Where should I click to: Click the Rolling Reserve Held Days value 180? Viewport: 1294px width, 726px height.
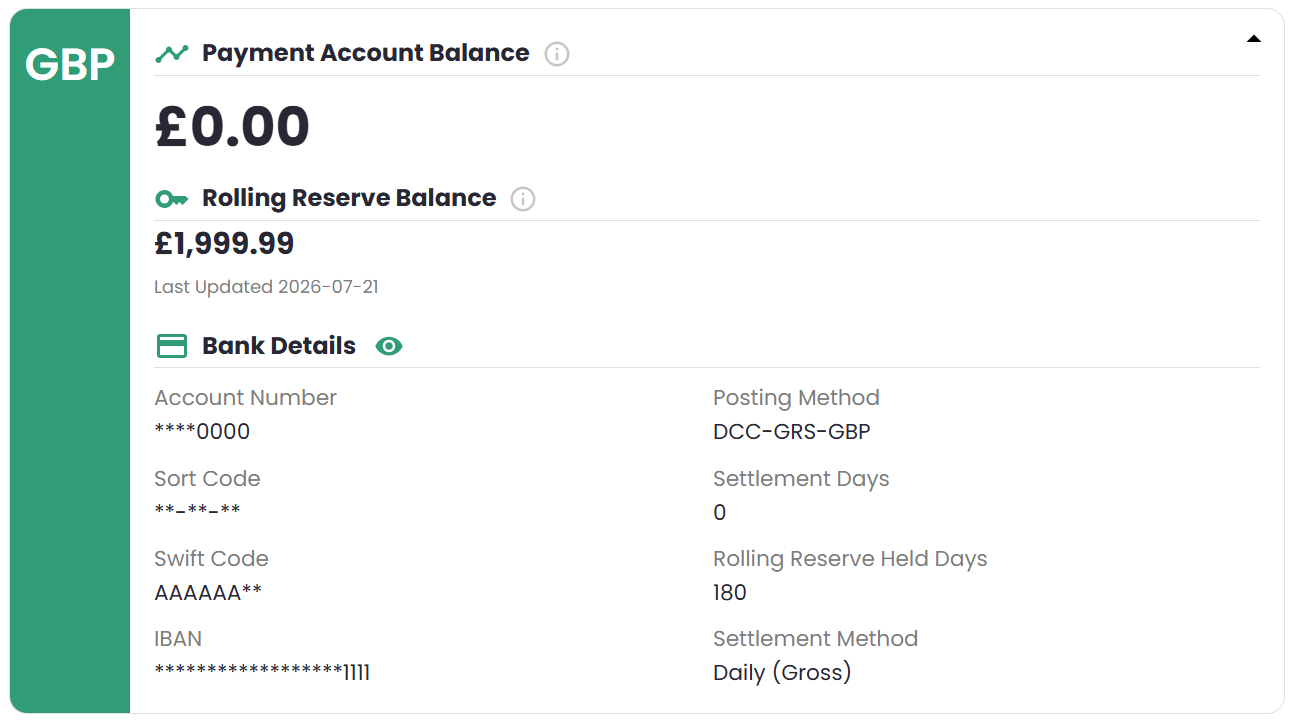pyautogui.click(x=730, y=592)
